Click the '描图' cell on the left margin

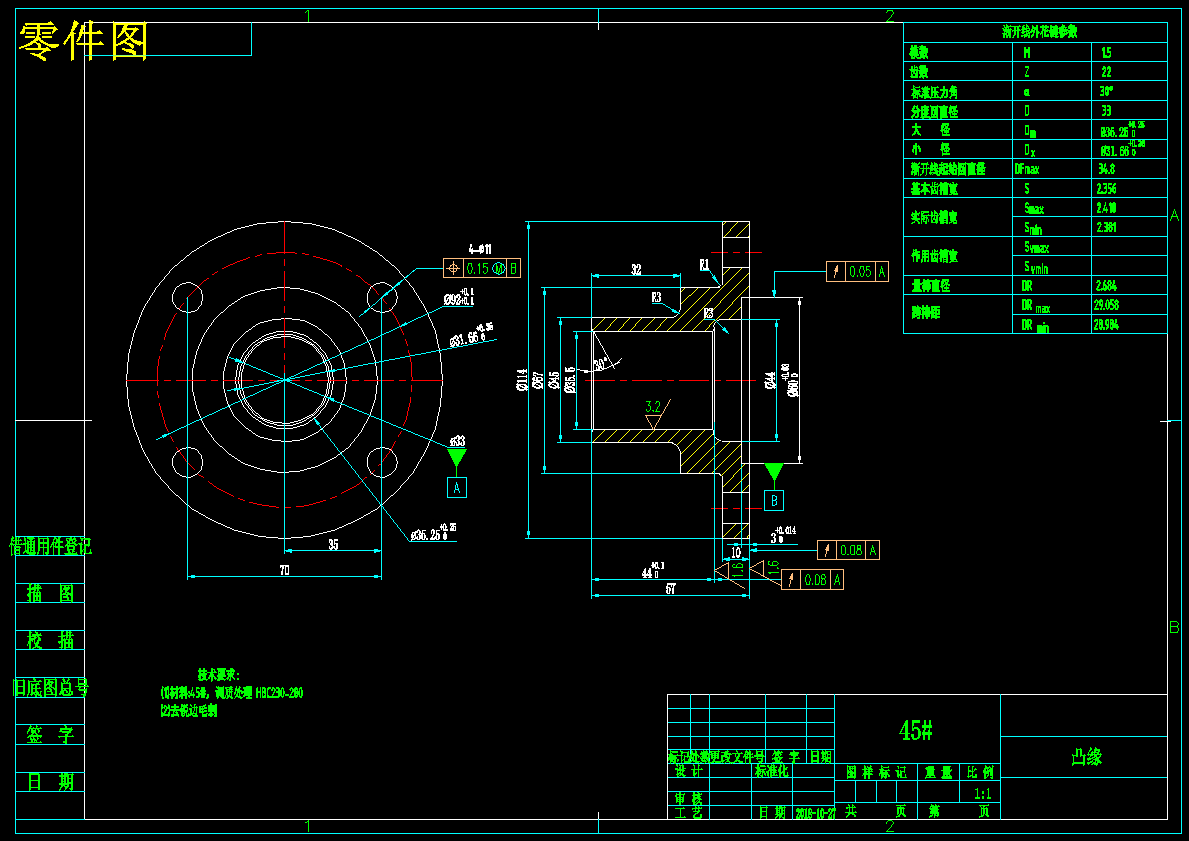pos(50,593)
